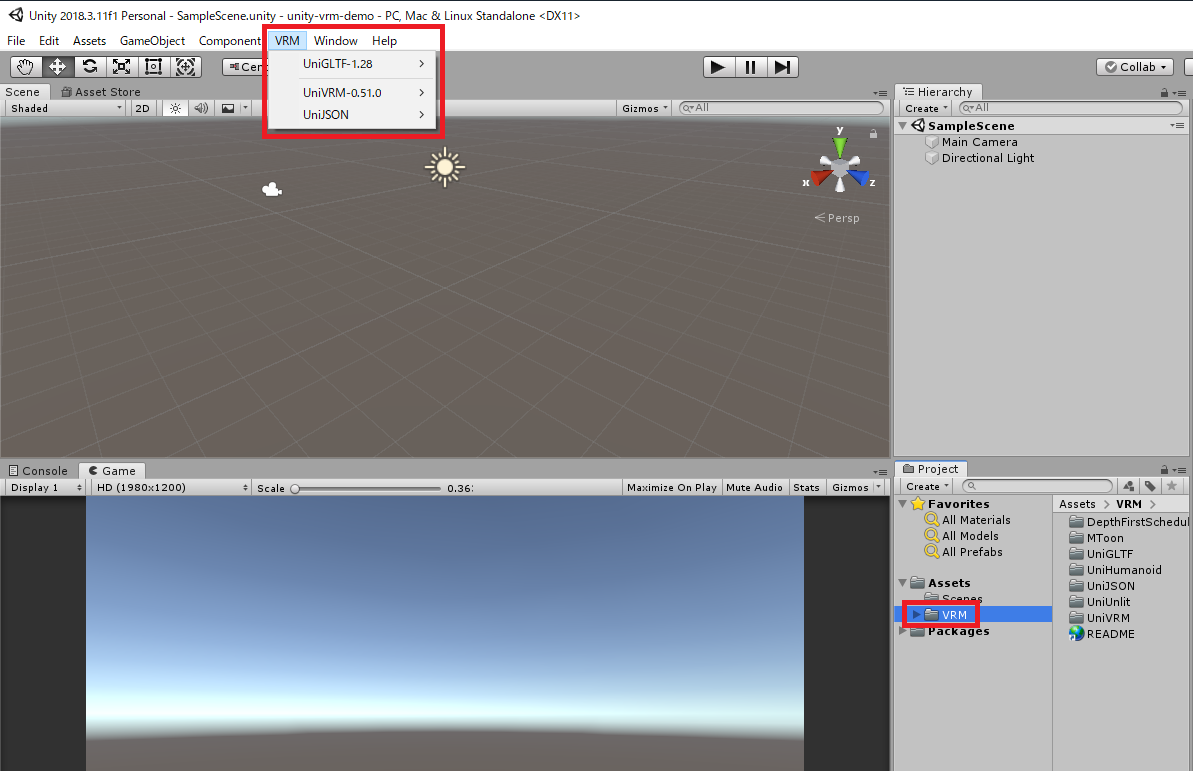The height and width of the screenshot is (771, 1193).
Task: Select the combined Transform tool
Action: pos(186,67)
